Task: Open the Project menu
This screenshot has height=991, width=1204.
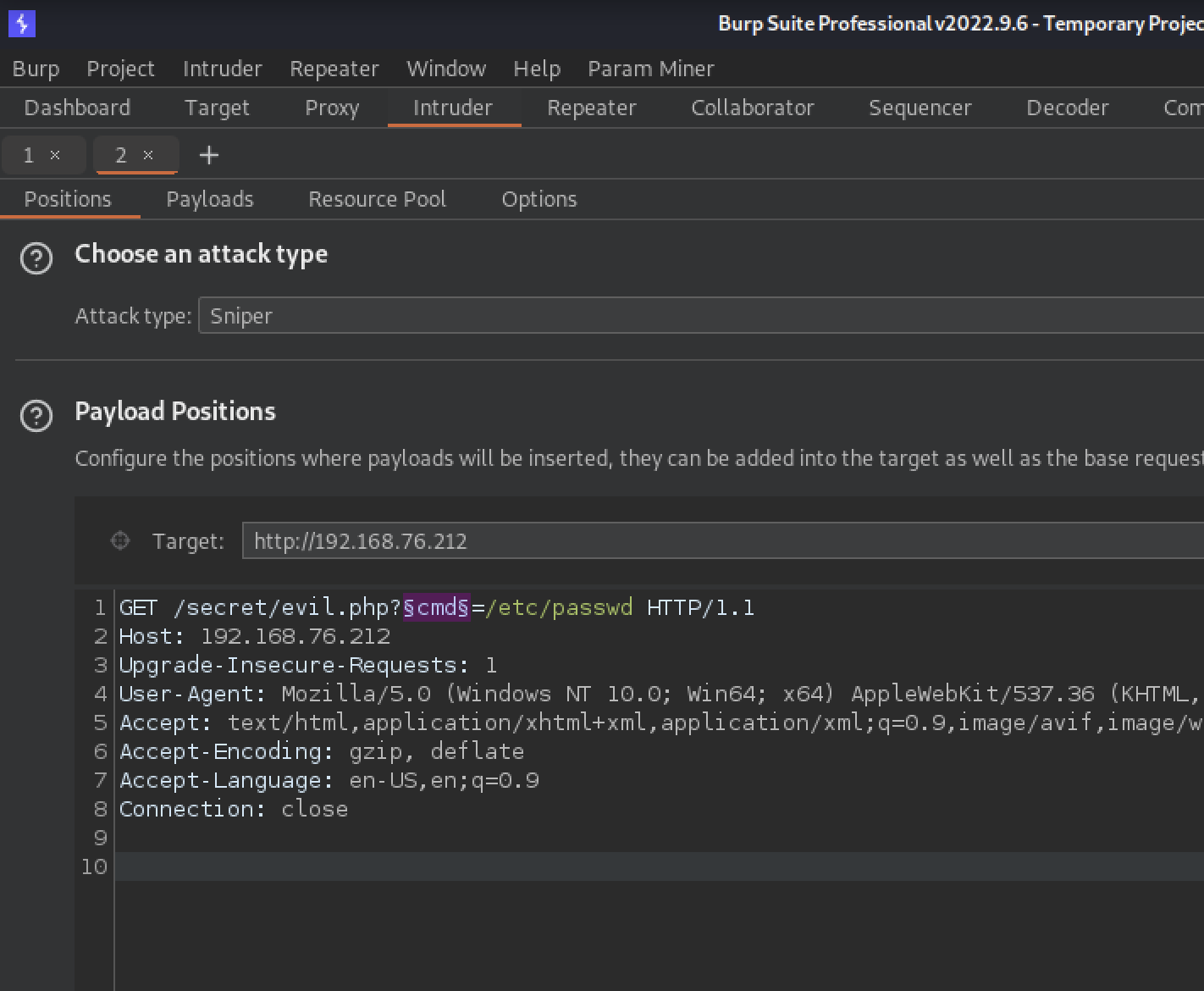Action: [120, 69]
